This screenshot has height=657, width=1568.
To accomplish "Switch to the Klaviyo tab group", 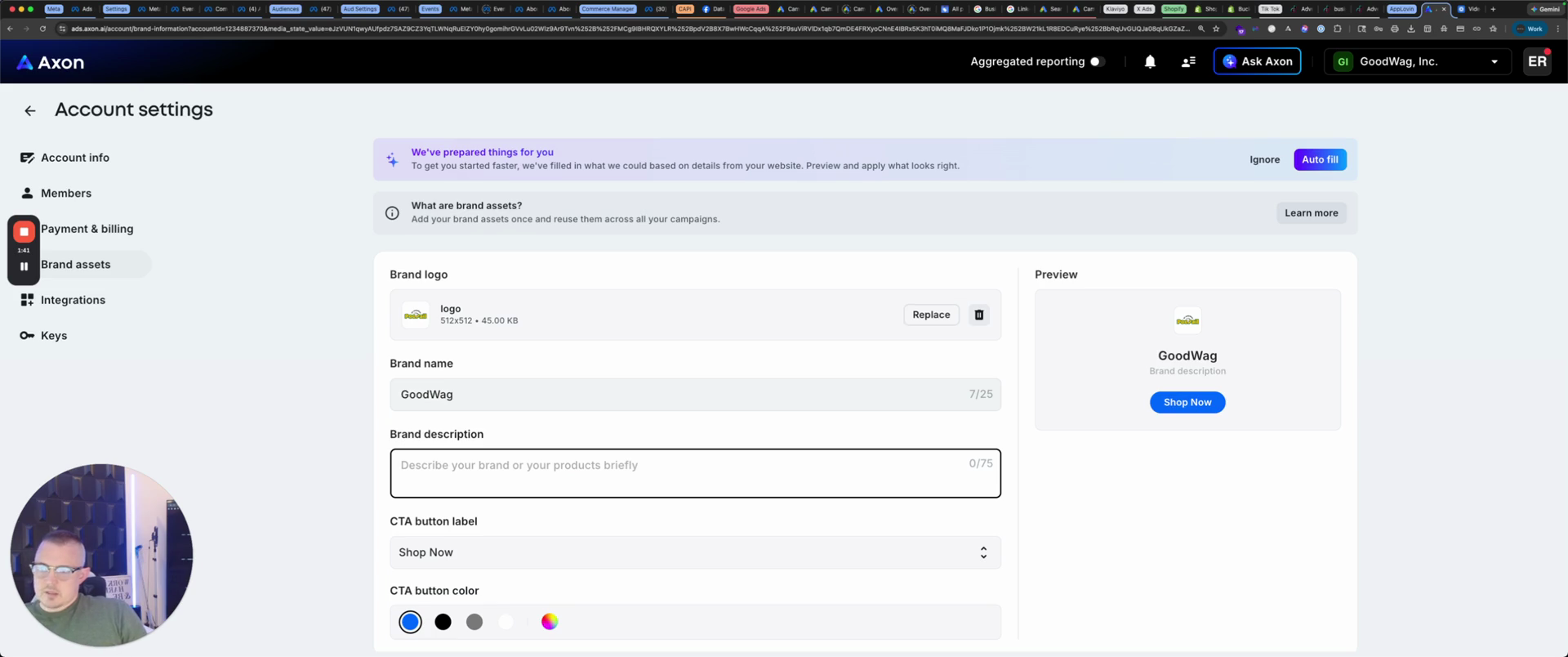I will [1116, 9].
